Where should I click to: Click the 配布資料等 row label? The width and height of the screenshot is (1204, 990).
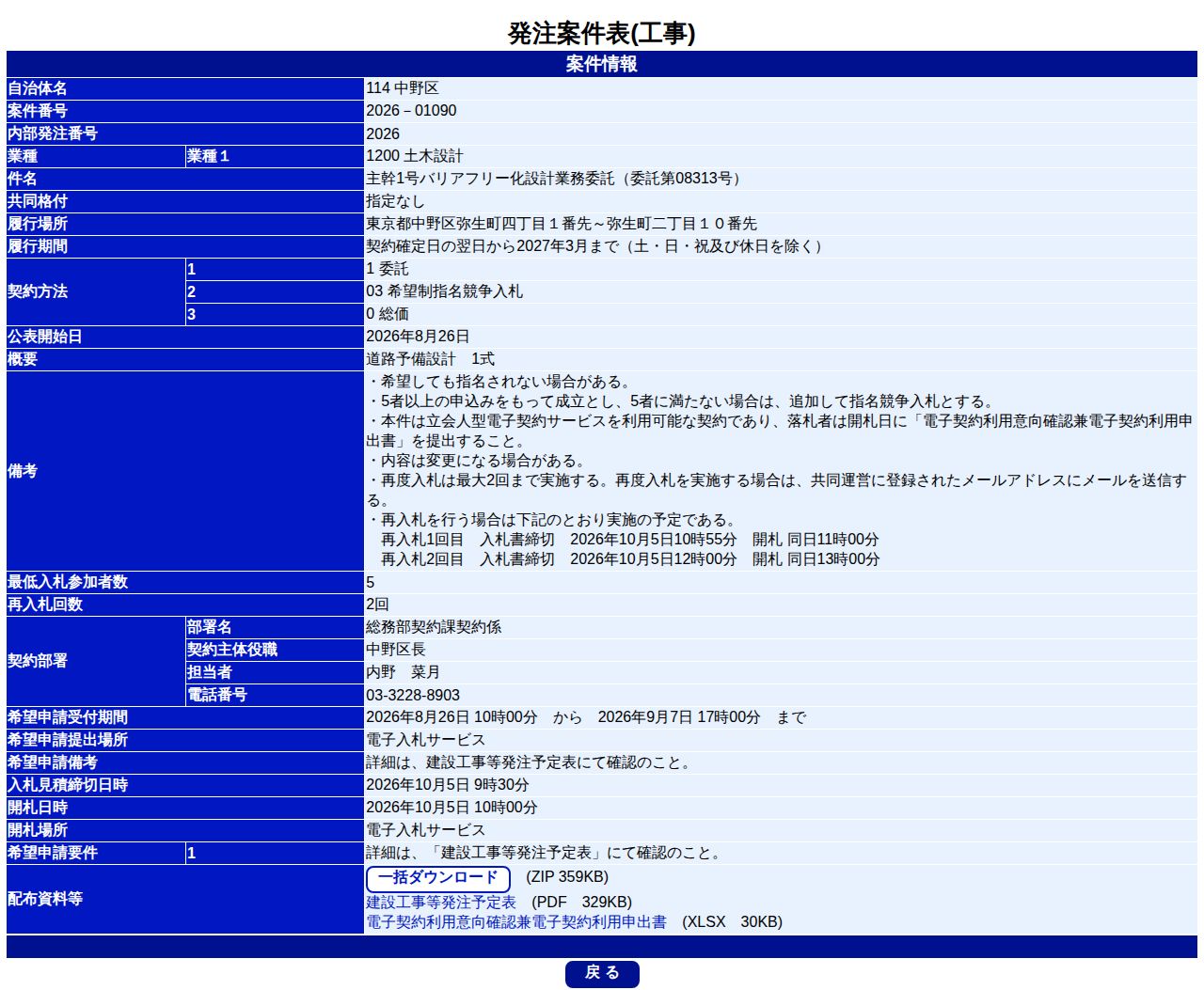(45, 898)
